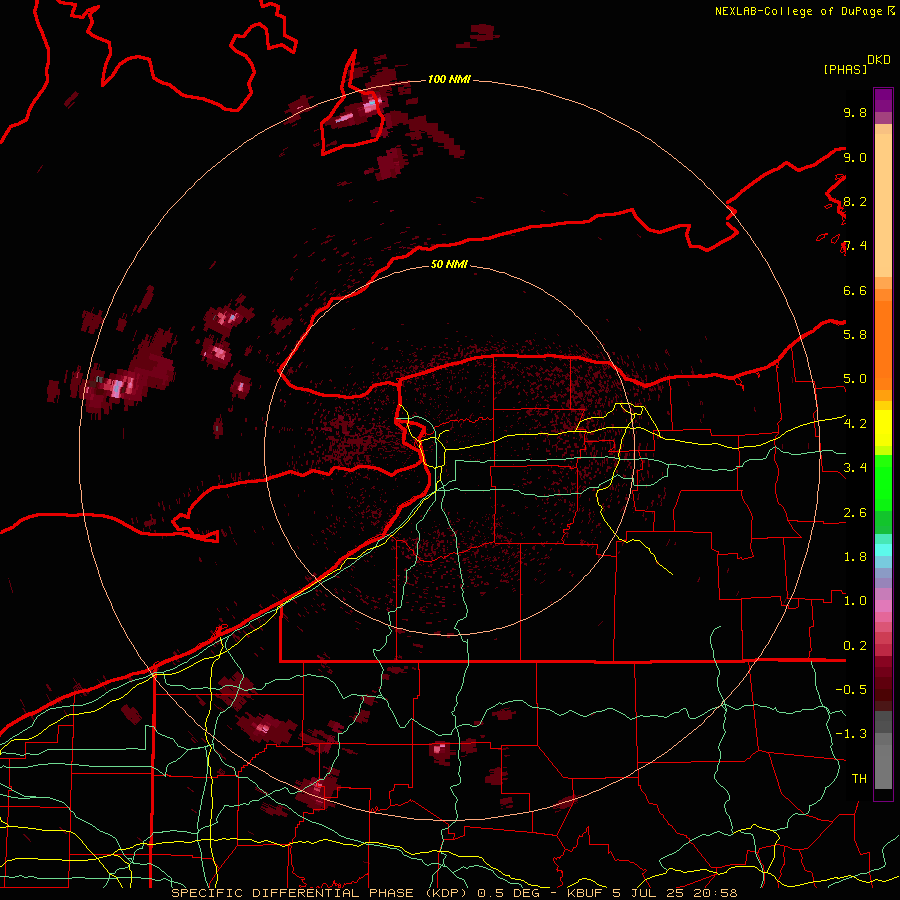900x900 pixels.
Task: Select the 0.2 scale value
Action: (x=855, y=646)
